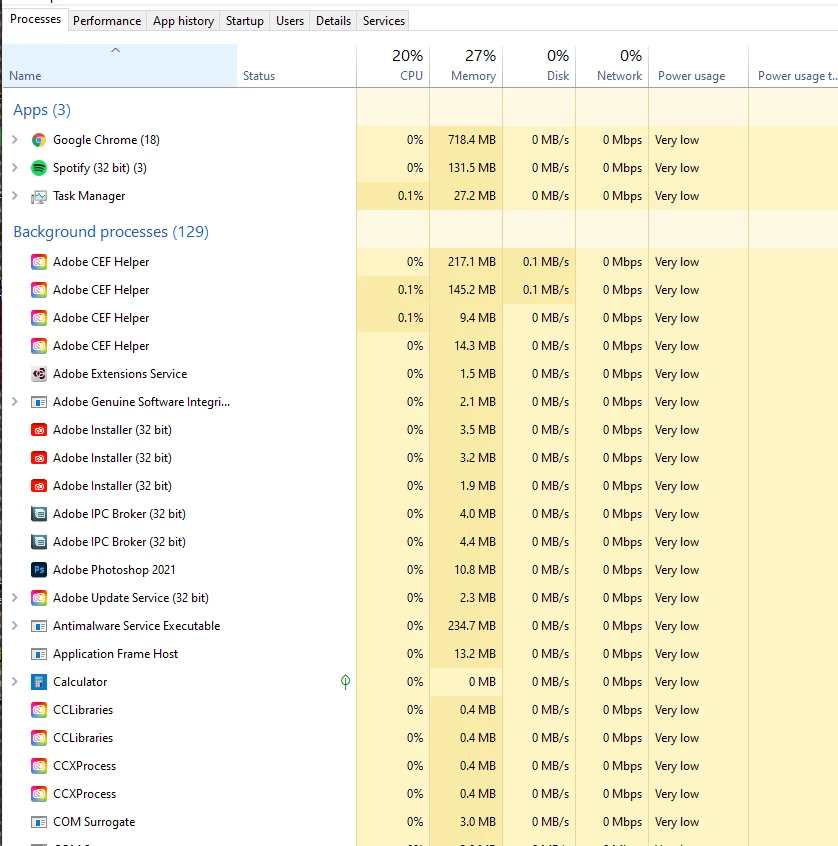Image resolution: width=838 pixels, height=846 pixels.
Task: Click the 234.7 MB memory cell
Action: click(466, 626)
